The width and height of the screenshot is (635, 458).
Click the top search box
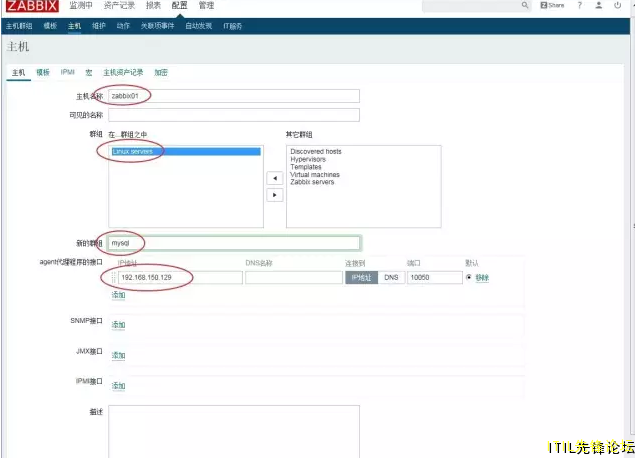coord(476,6)
